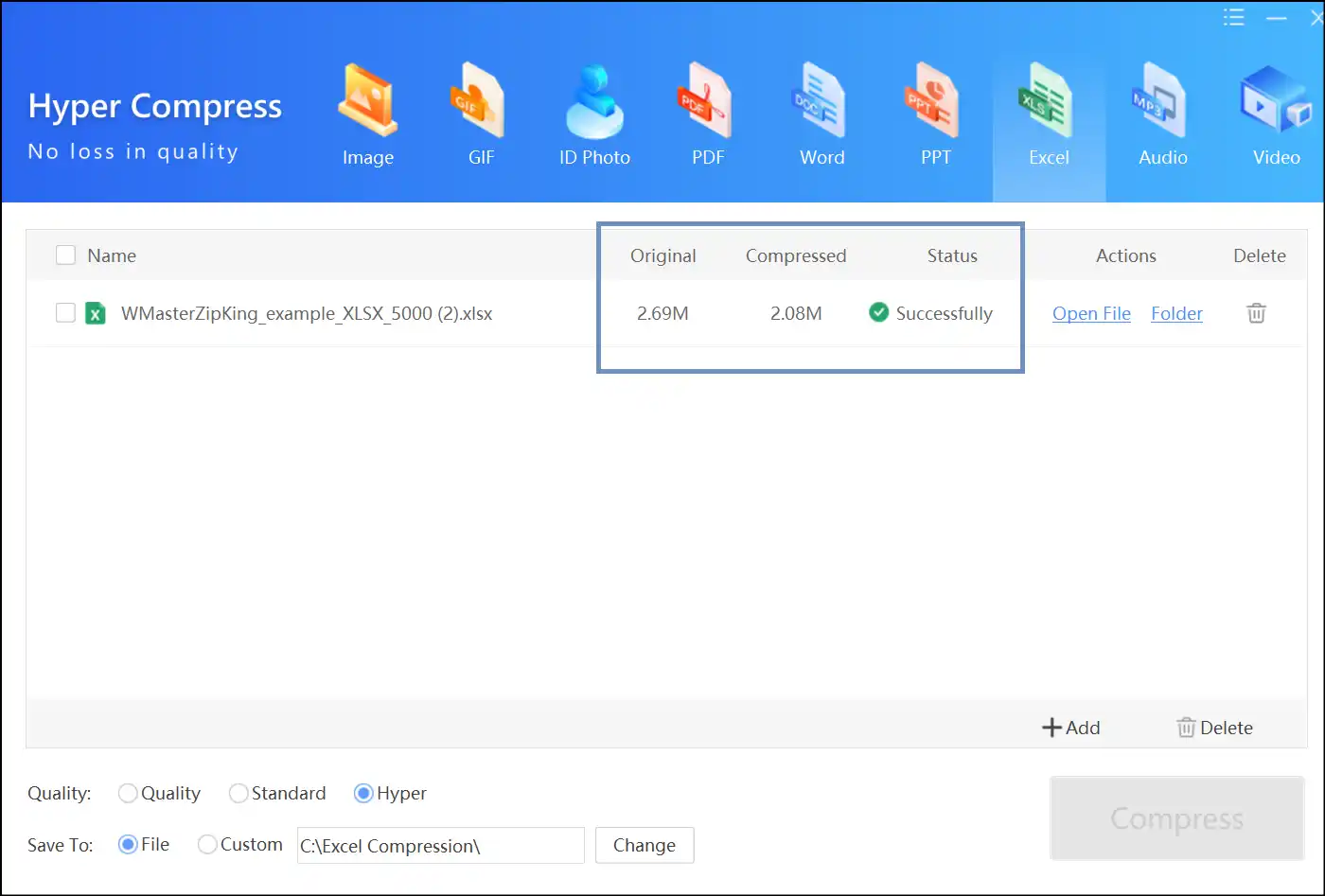Click the Audio tab label
This screenshot has width=1325, height=896.
(x=1163, y=158)
